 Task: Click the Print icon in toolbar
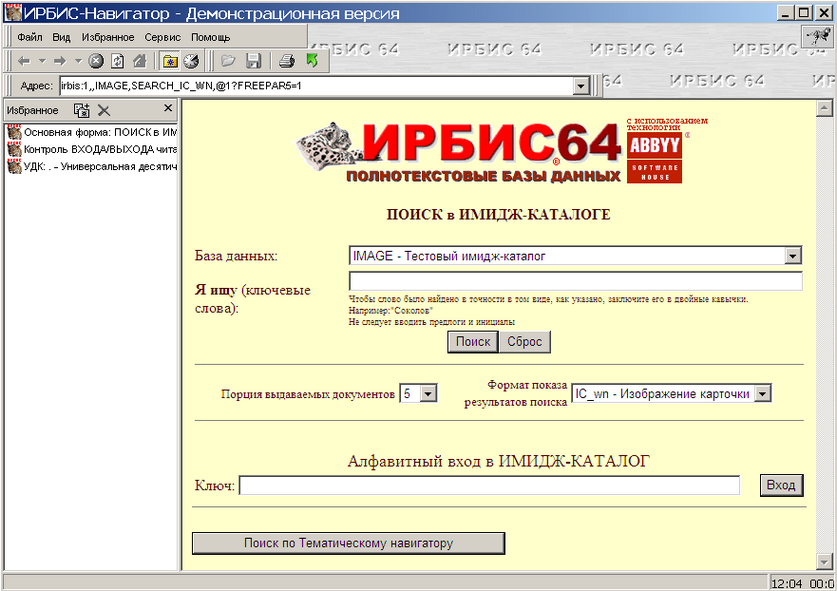click(x=286, y=61)
